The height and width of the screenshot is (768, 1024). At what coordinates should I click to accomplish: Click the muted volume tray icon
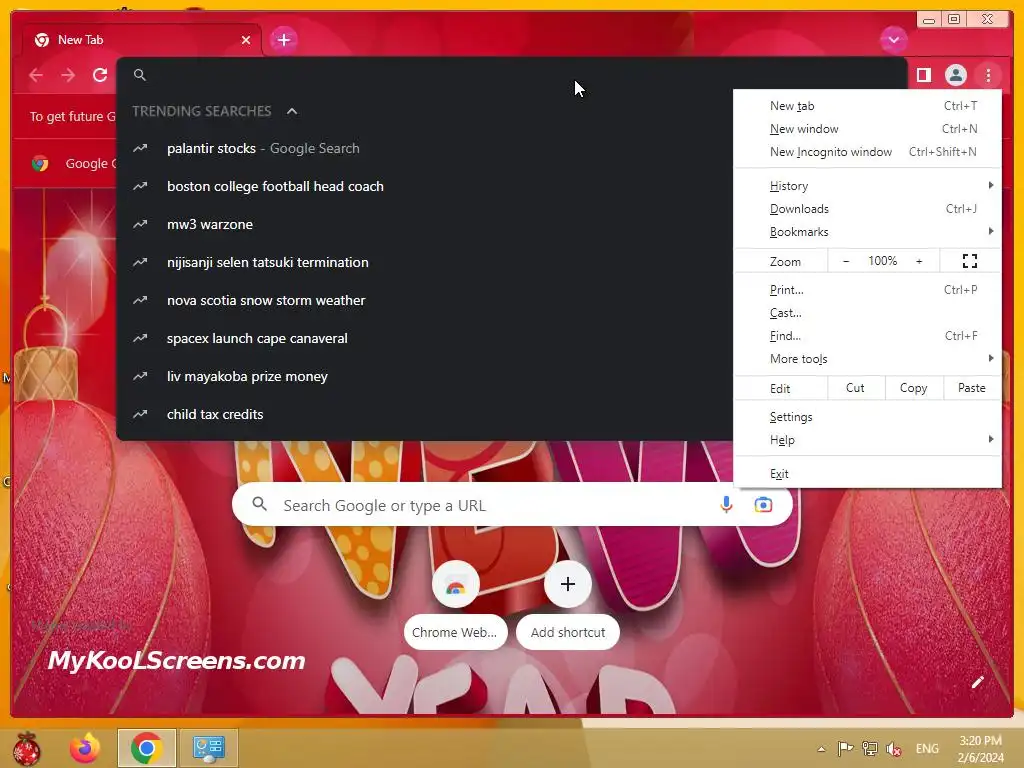tap(893, 749)
